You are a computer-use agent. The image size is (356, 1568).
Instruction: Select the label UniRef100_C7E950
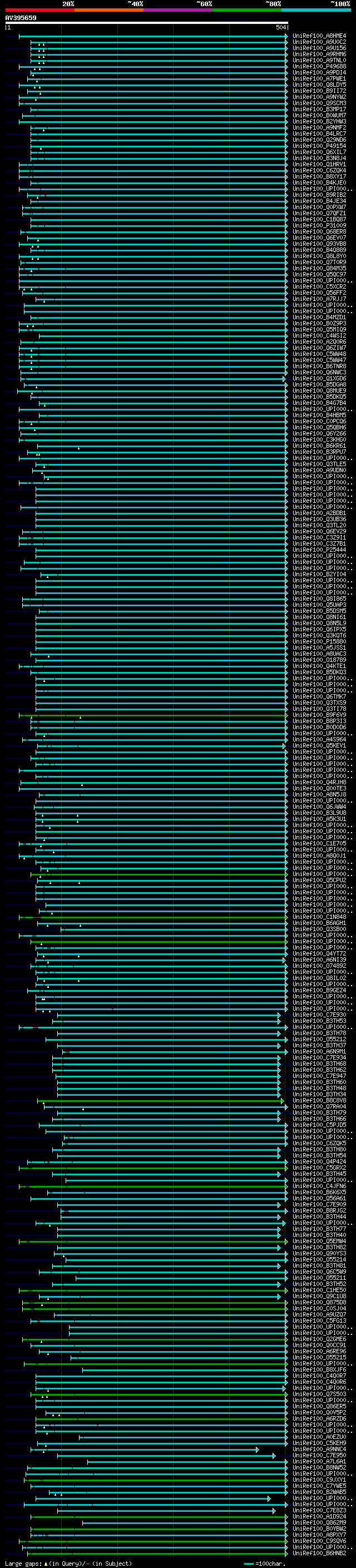(x=319, y=1456)
